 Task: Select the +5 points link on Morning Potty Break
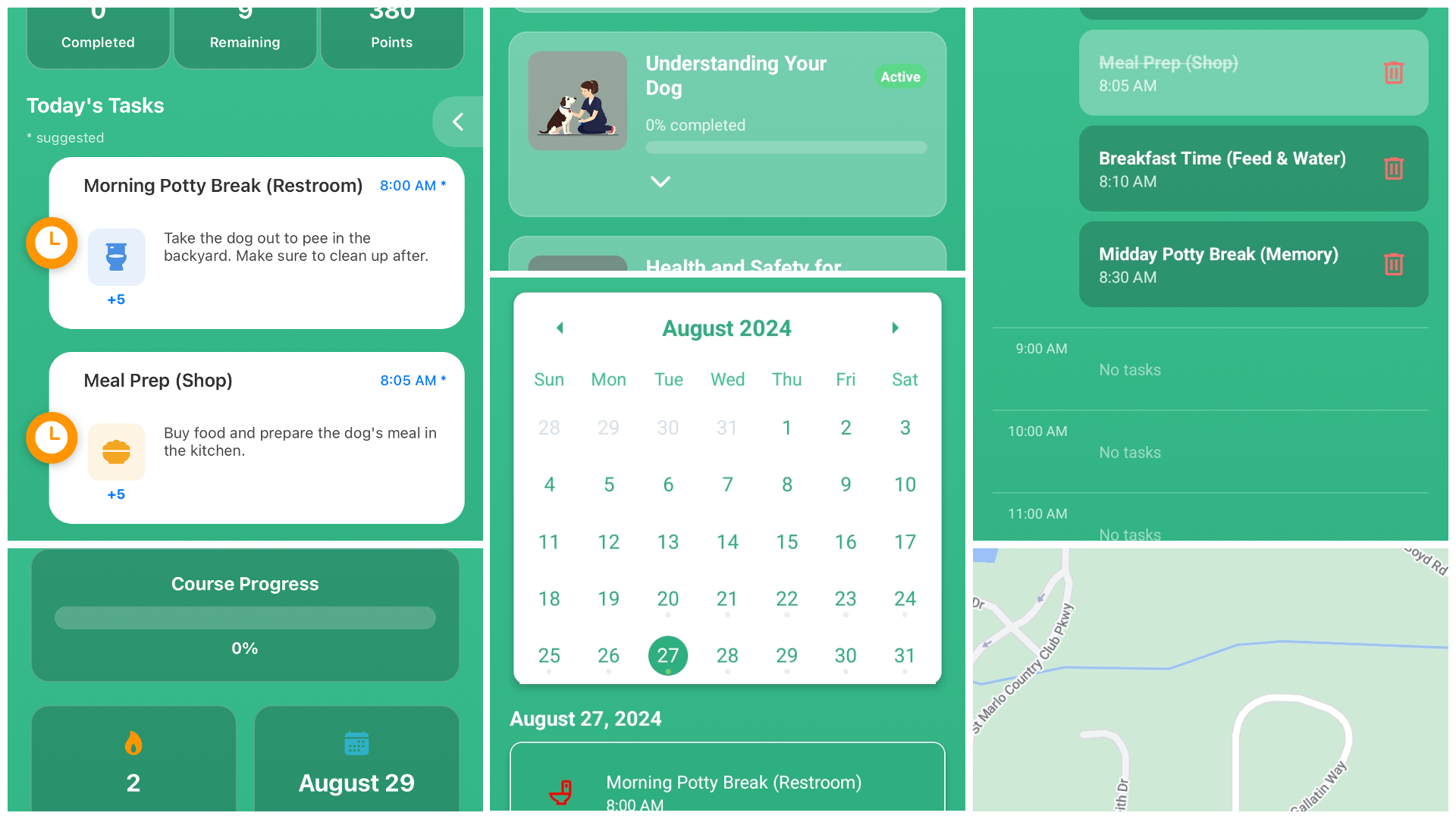coord(115,299)
